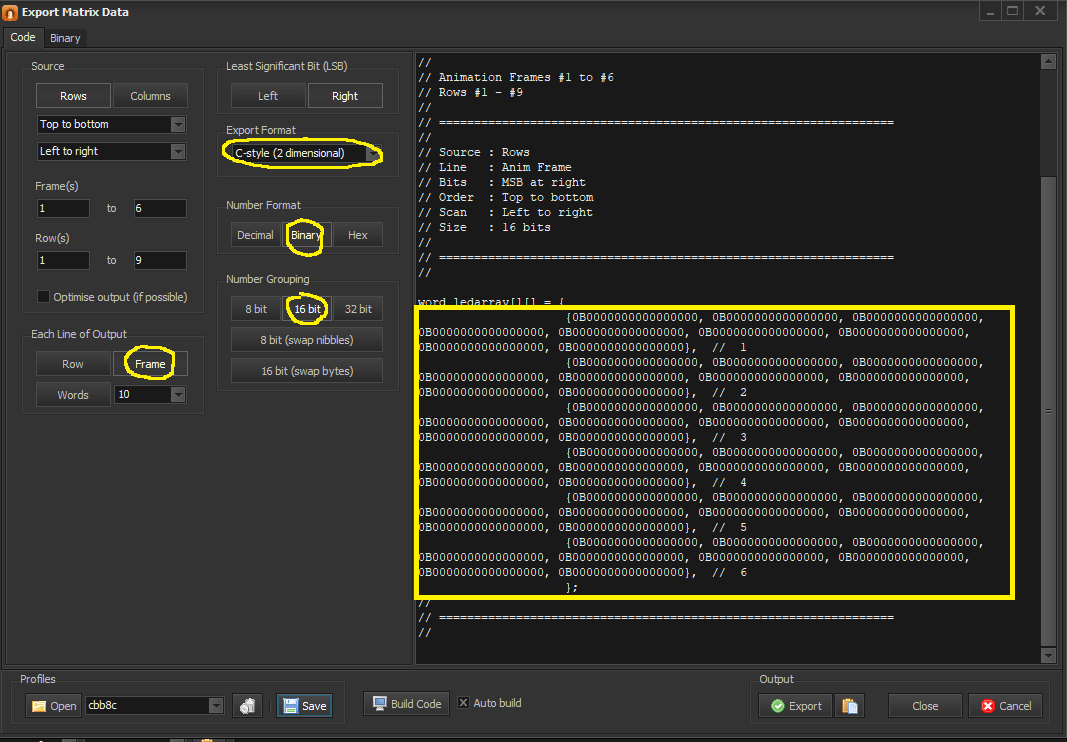Enable Optimise output (if possible) checkbox
Screen dimensions: 1067x742
[43, 297]
